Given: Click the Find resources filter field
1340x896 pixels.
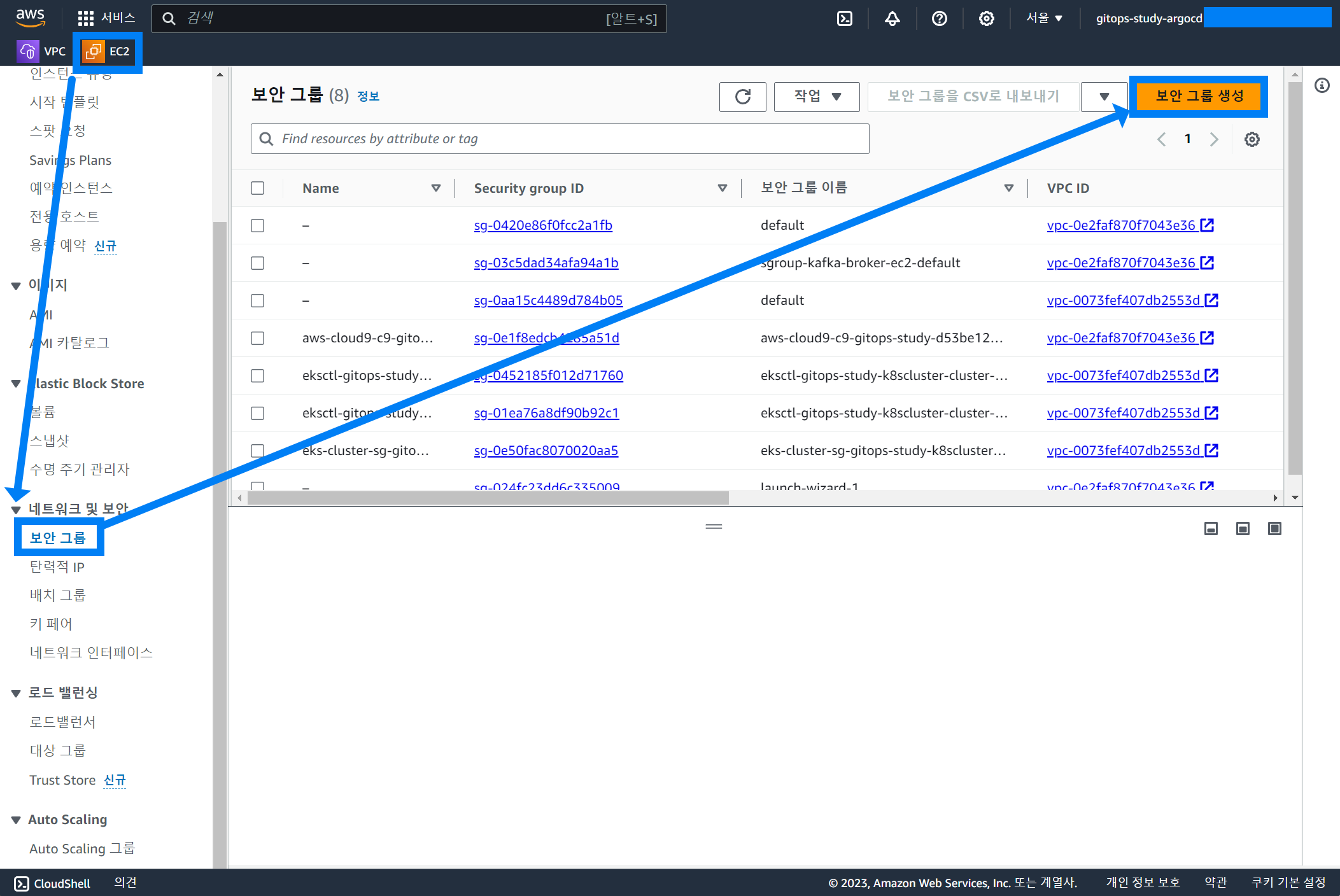Looking at the screenshot, I should click(x=560, y=139).
